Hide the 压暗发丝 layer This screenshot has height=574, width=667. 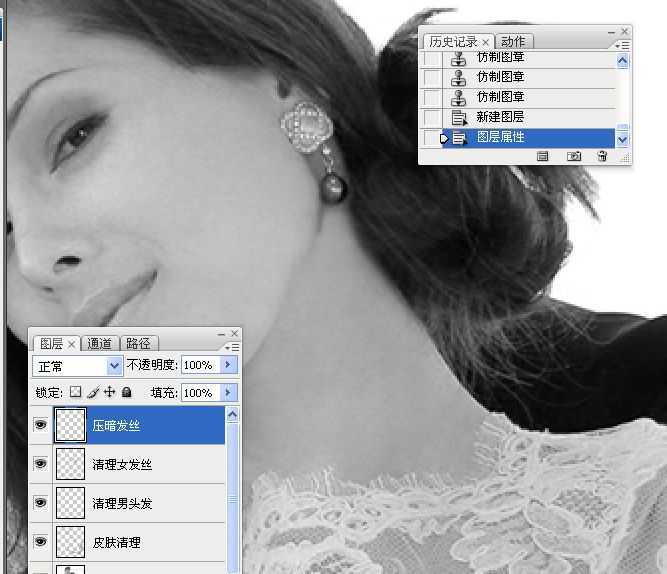[40, 425]
